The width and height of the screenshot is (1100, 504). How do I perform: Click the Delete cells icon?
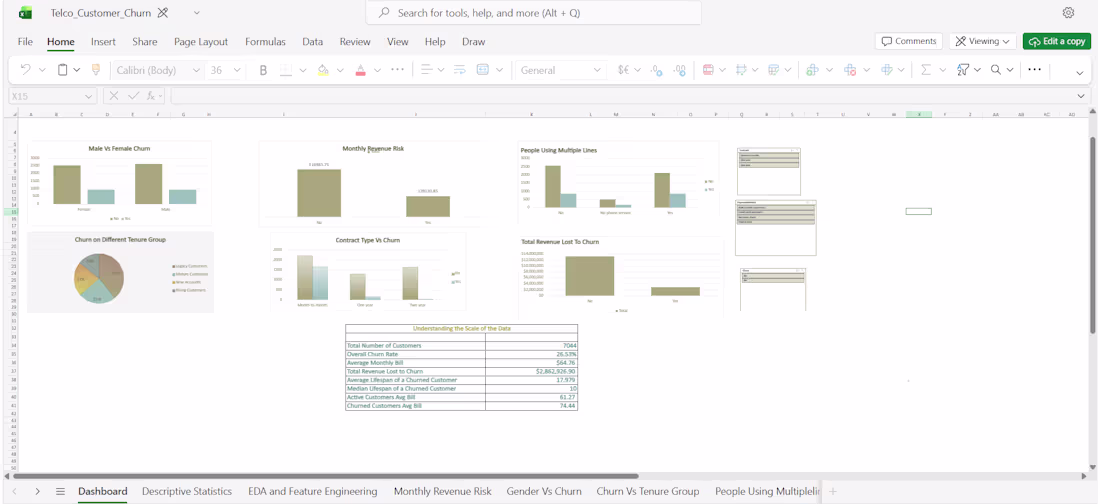pyautogui.click(x=850, y=70)
